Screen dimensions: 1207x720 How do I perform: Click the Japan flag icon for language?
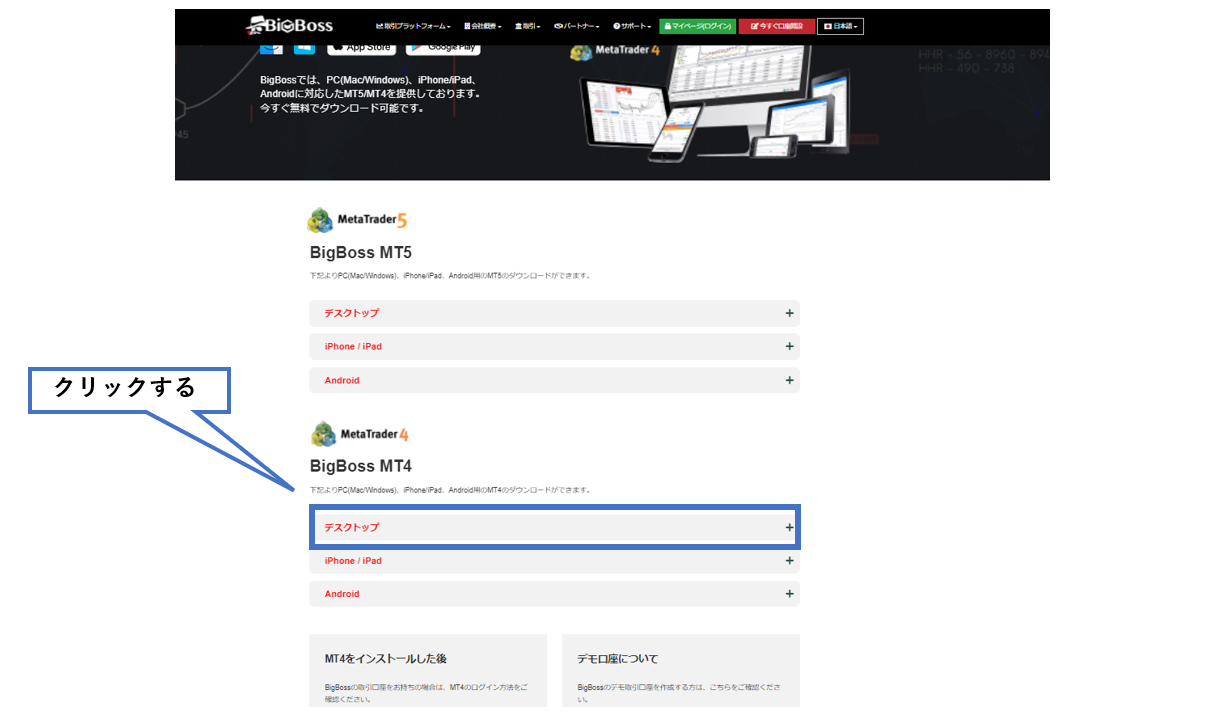point(827,26)
